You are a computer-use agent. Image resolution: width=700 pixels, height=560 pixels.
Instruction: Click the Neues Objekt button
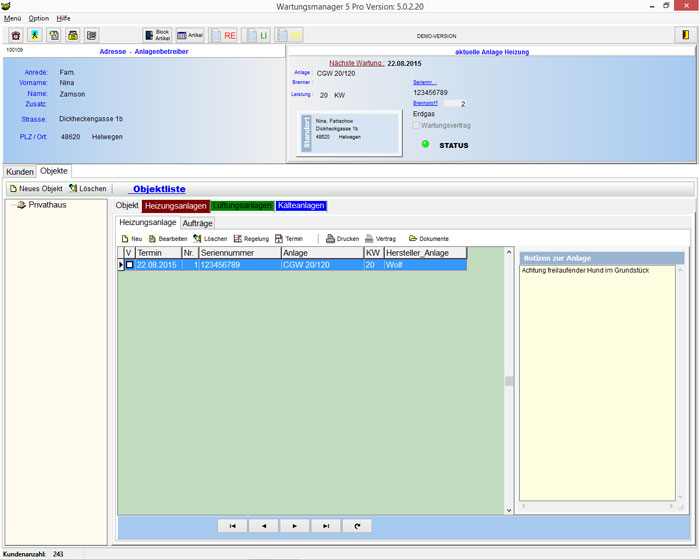(x=36, y=189)
